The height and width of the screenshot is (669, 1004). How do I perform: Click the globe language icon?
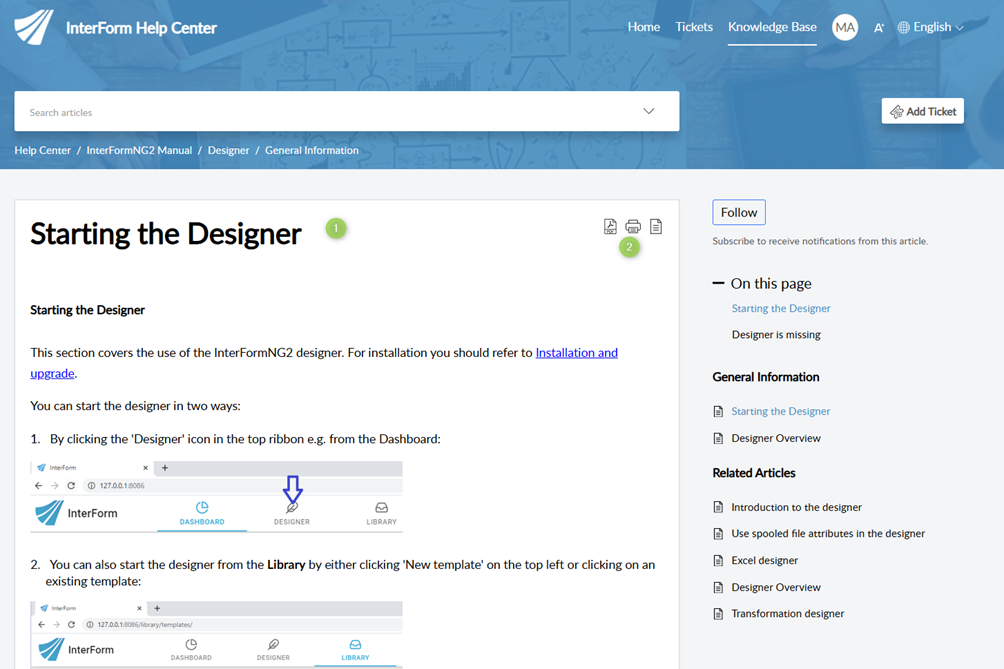(x=903, y=28)
